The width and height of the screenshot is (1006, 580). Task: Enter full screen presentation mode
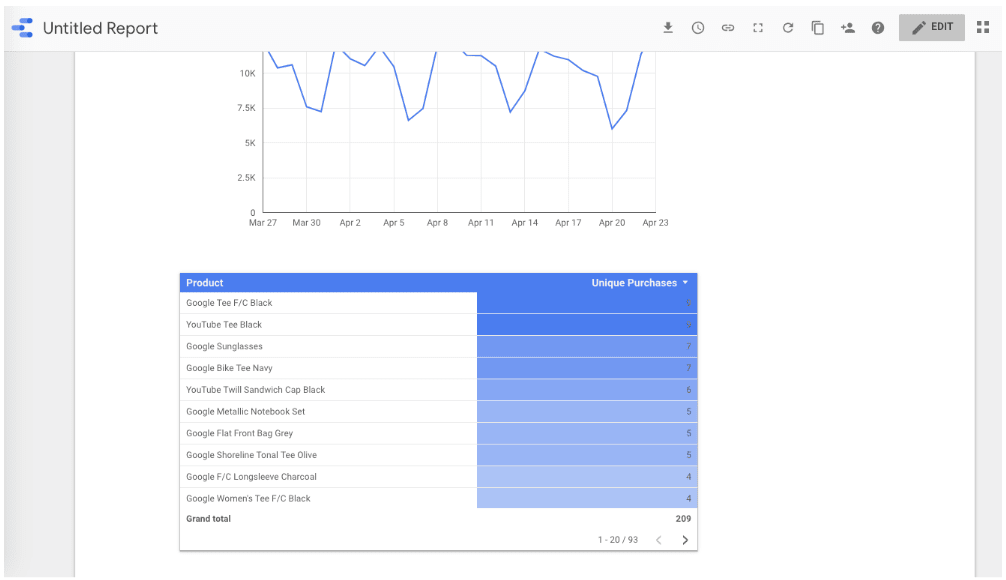tap(758, 27)
